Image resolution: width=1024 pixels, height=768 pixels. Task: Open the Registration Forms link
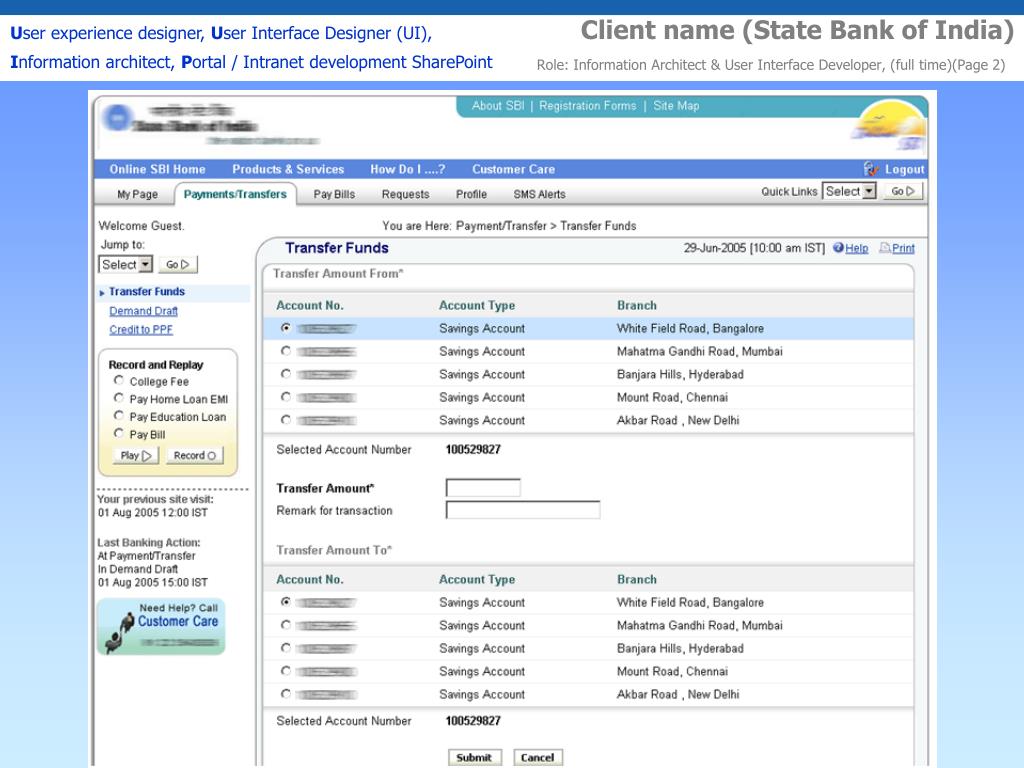588,106
